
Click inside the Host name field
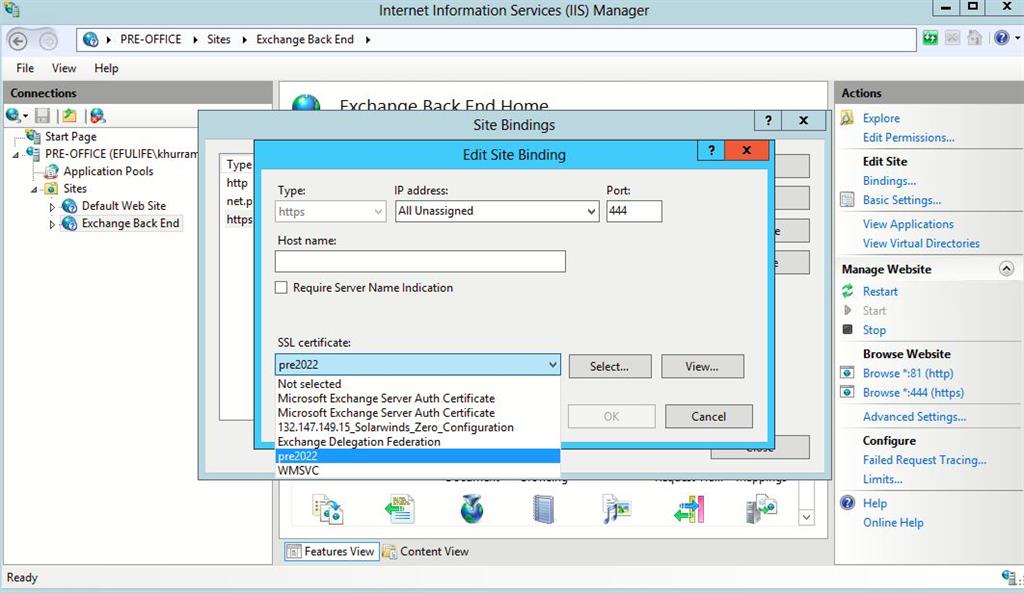(x=418, y=261)
